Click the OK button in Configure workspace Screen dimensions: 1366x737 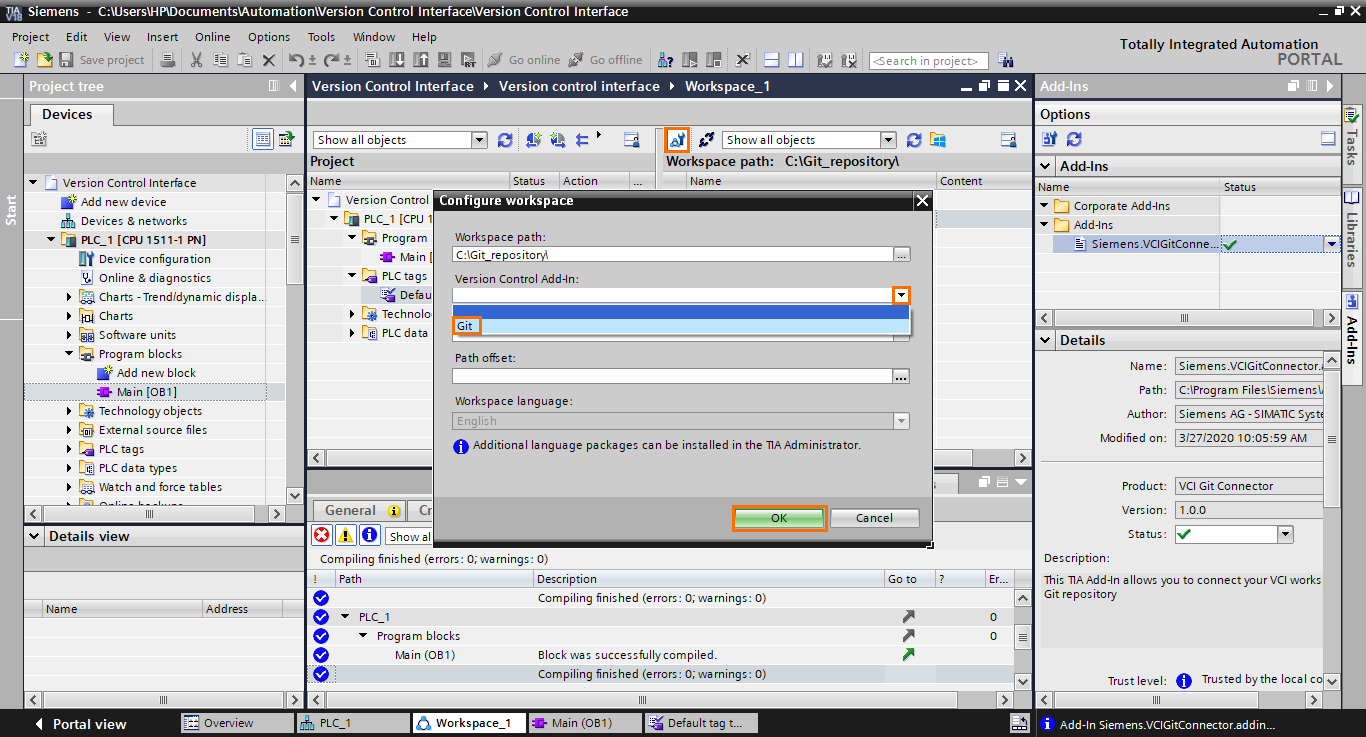point(779,518)
